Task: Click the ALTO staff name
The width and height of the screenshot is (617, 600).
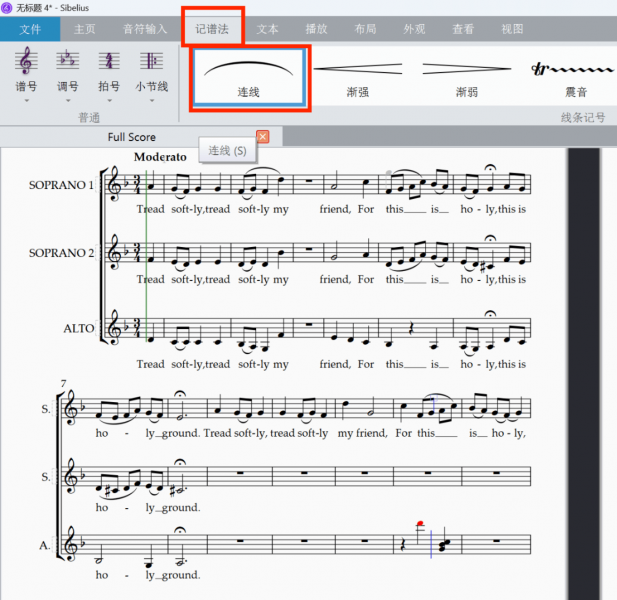Action: [x=79, y=329]
